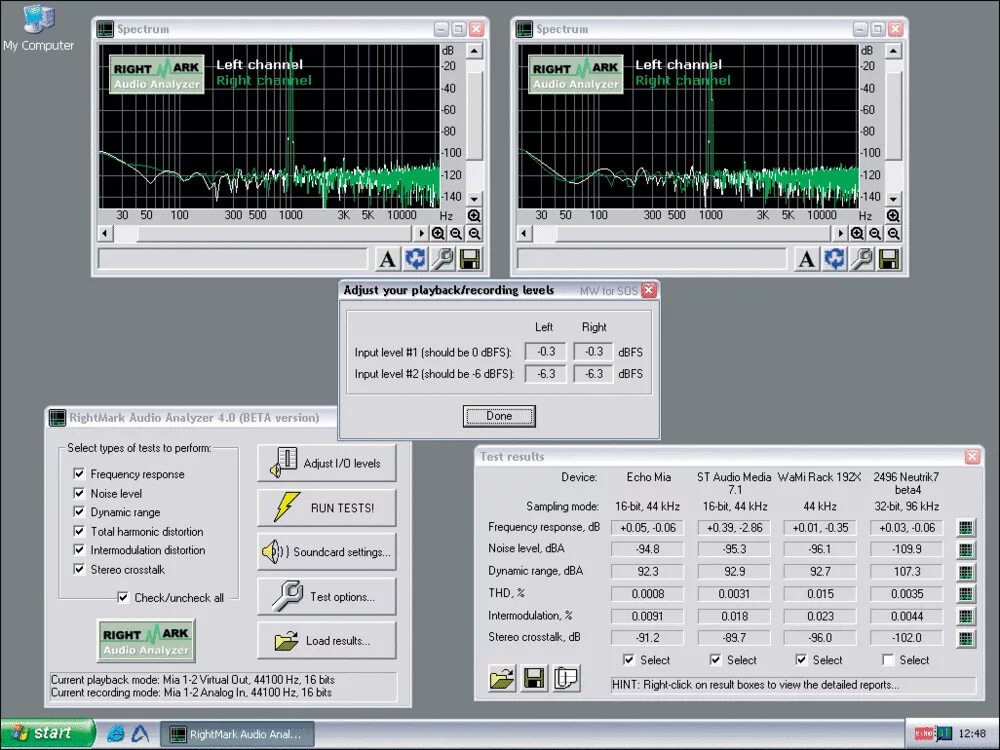Screen dimensions: 1000x750
Task: Click the 'A' text icon in left Spectrum window
Action: [x=386, y=259]
